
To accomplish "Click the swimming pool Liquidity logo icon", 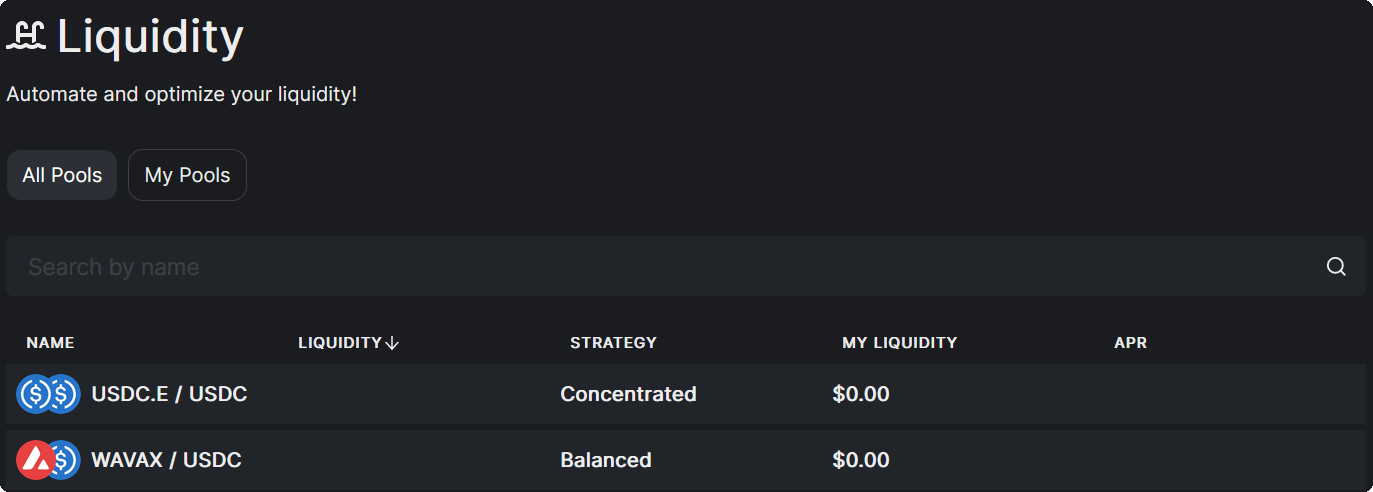I will click(26, 36).
